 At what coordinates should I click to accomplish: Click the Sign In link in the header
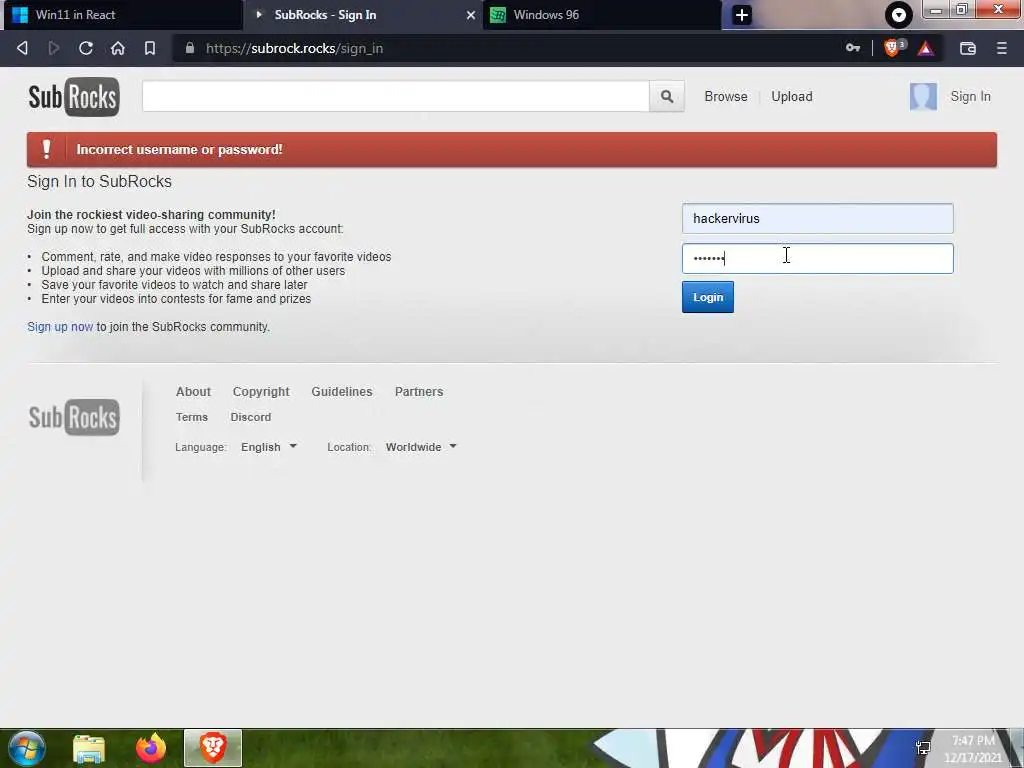pos(970,97)
